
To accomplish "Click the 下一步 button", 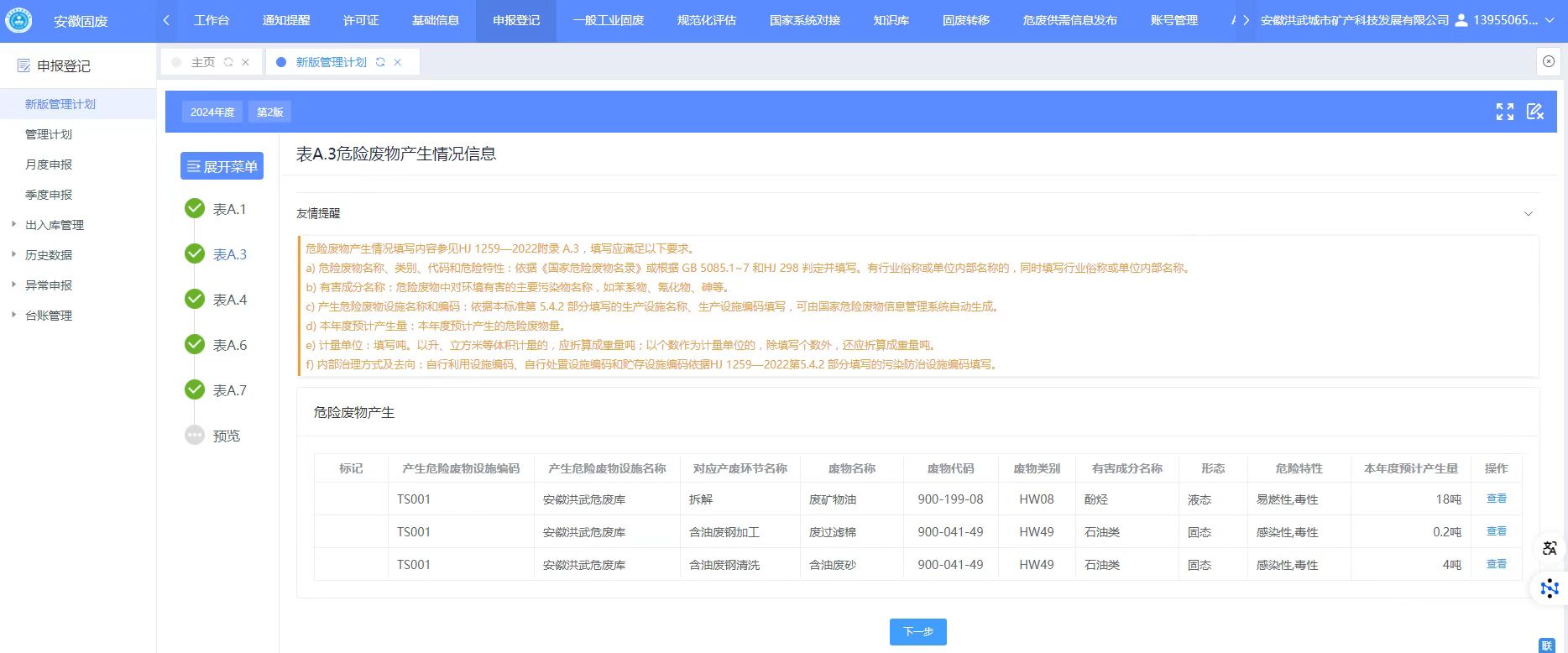I will 917,631.
